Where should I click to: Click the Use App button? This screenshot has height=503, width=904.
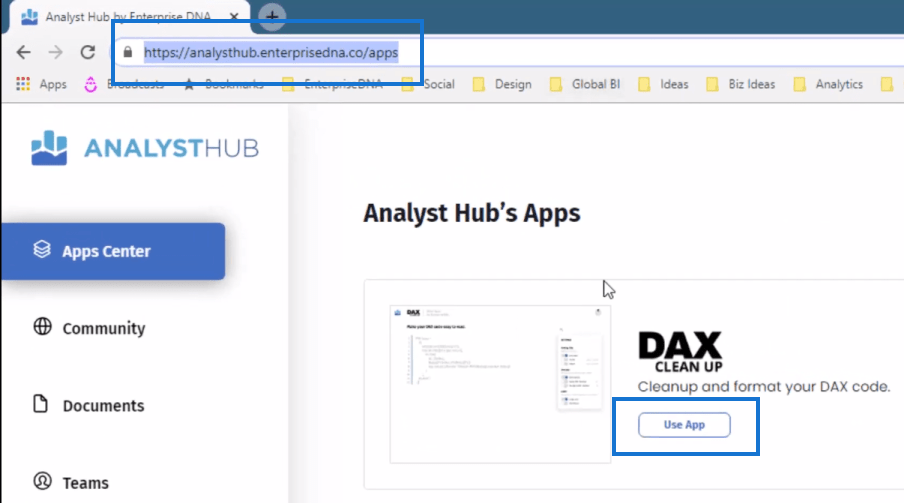(684, 425)
